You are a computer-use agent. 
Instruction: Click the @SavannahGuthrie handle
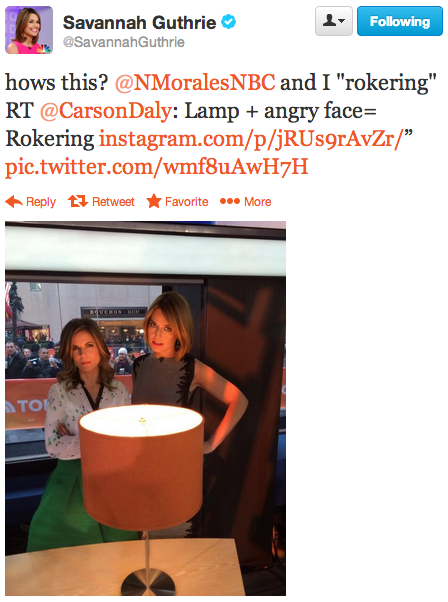click(x=124, y=42)
